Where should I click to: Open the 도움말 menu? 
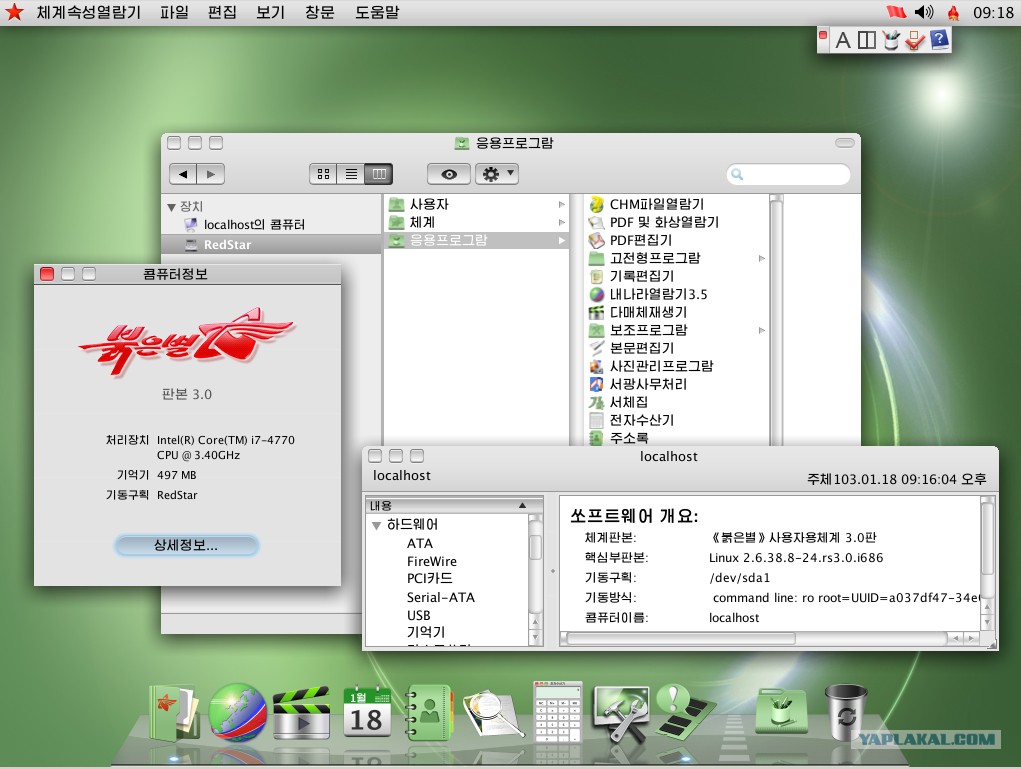(376, 12)
